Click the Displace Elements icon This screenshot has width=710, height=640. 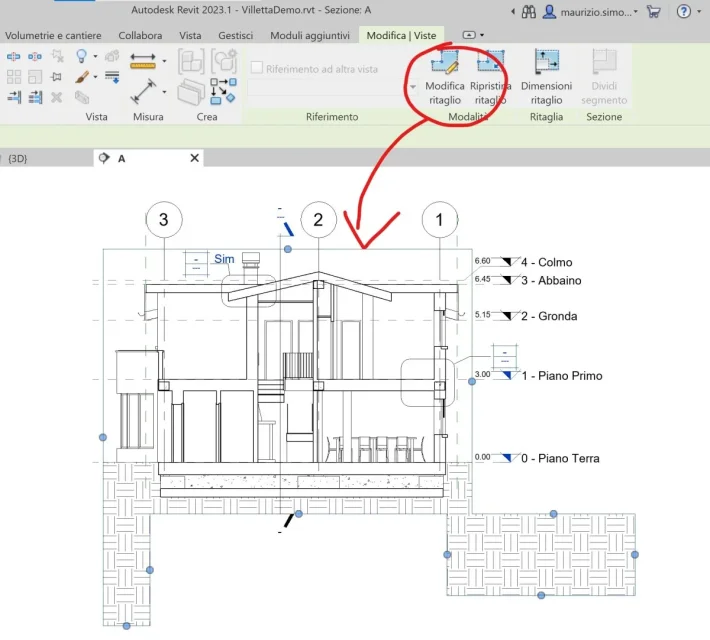(x=112, y=56)
